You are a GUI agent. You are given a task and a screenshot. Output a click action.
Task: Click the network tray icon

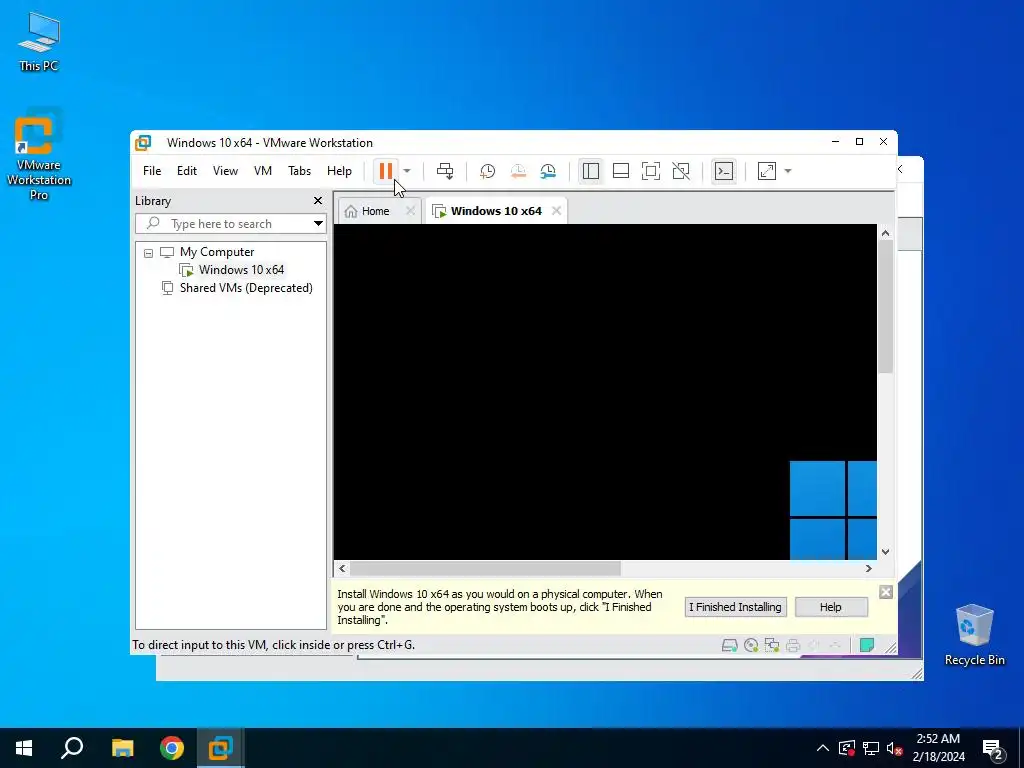click(871, 748)
